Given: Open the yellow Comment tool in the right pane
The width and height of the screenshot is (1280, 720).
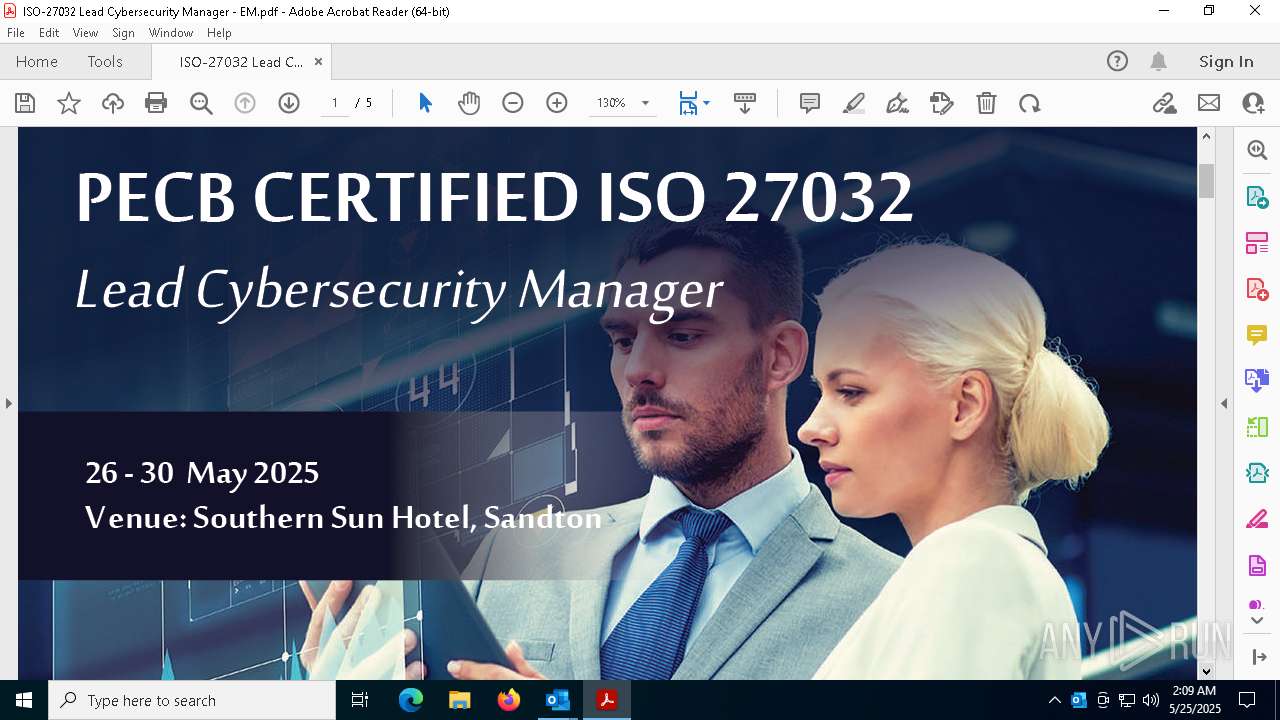Looking at the screenshot, I should (x=1257, y=335).
